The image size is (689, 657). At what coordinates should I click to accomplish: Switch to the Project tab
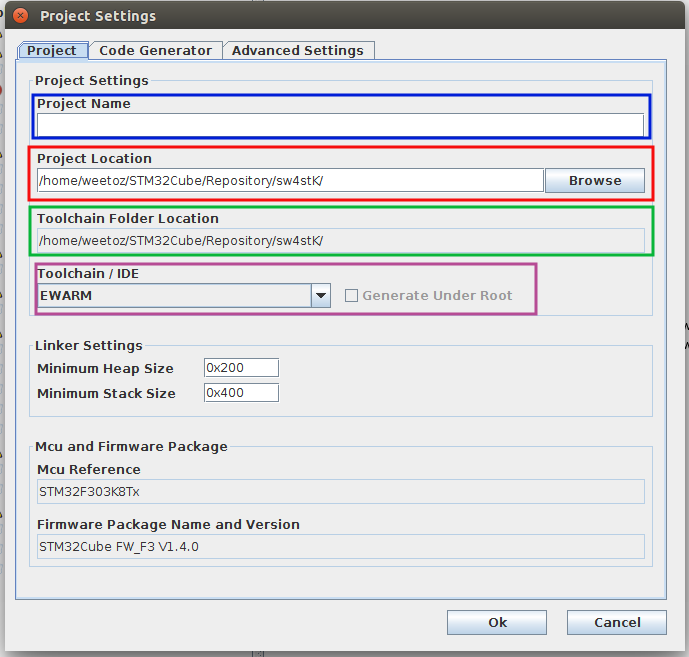click(x=52, y=51)
